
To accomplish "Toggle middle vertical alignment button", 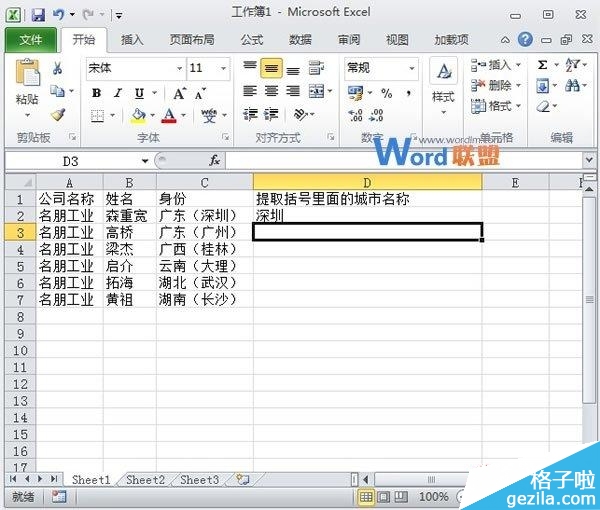I will pyautogui.click(x=271, y=69).
